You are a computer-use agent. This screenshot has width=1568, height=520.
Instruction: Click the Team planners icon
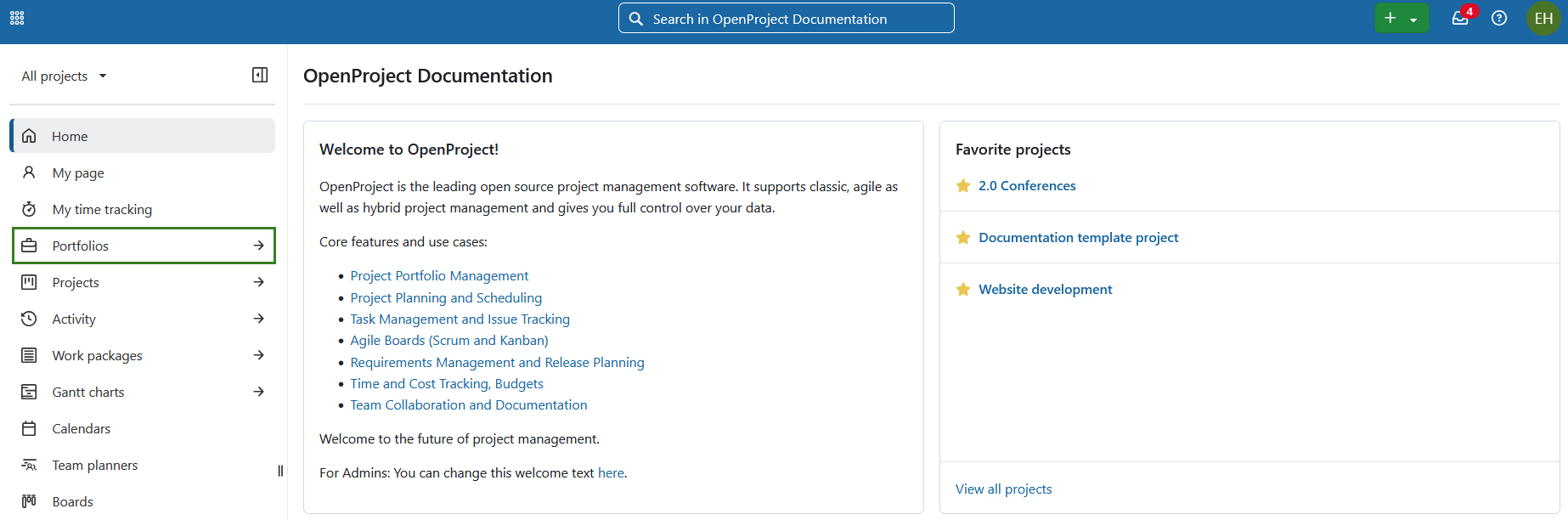coord(29,465)
